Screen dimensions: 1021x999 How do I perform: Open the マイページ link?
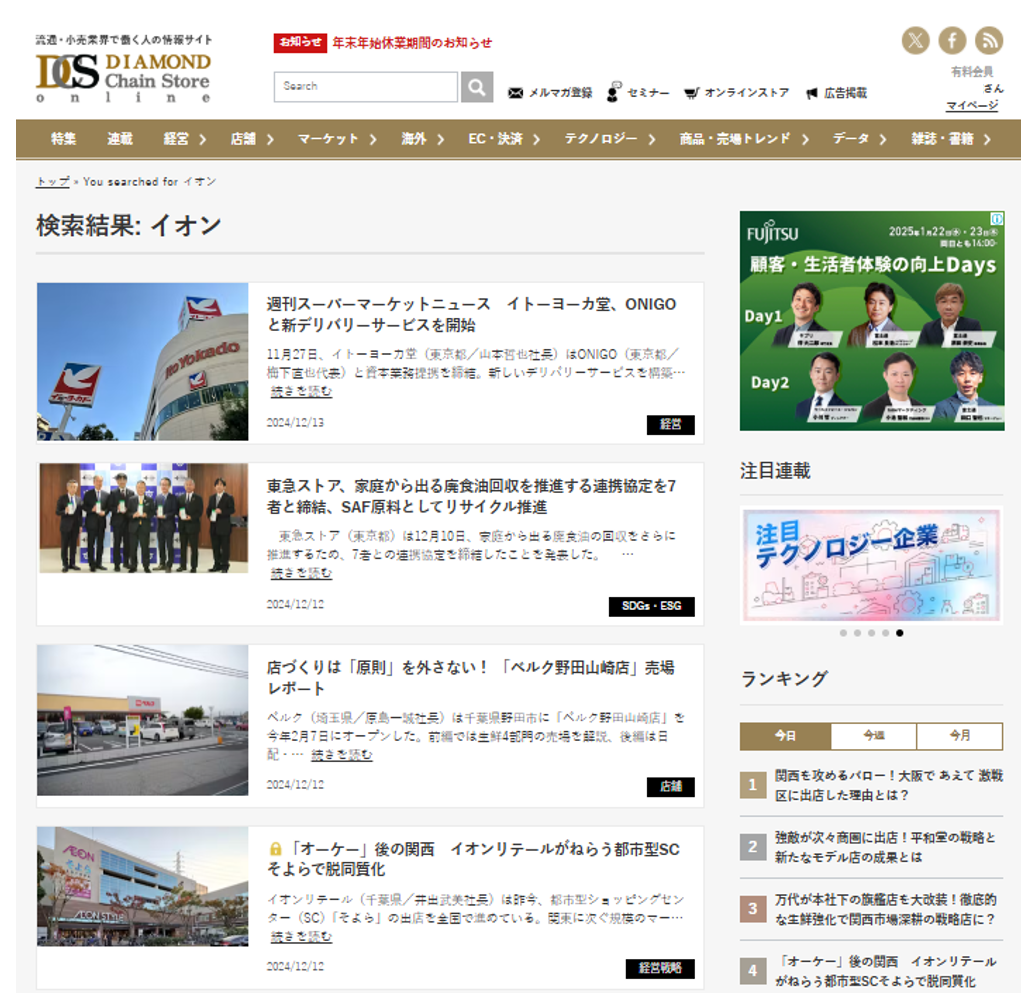pyautogui.click(x=972, y=105)
